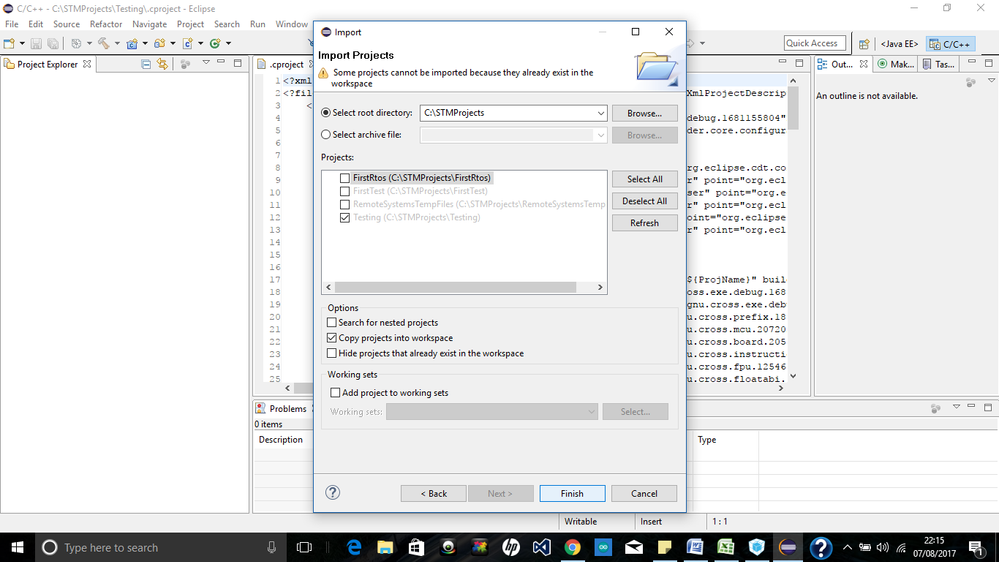Switch to the Java EE perspective
Viewport: 999px width, 562px height.
click(x=899, y=44)
